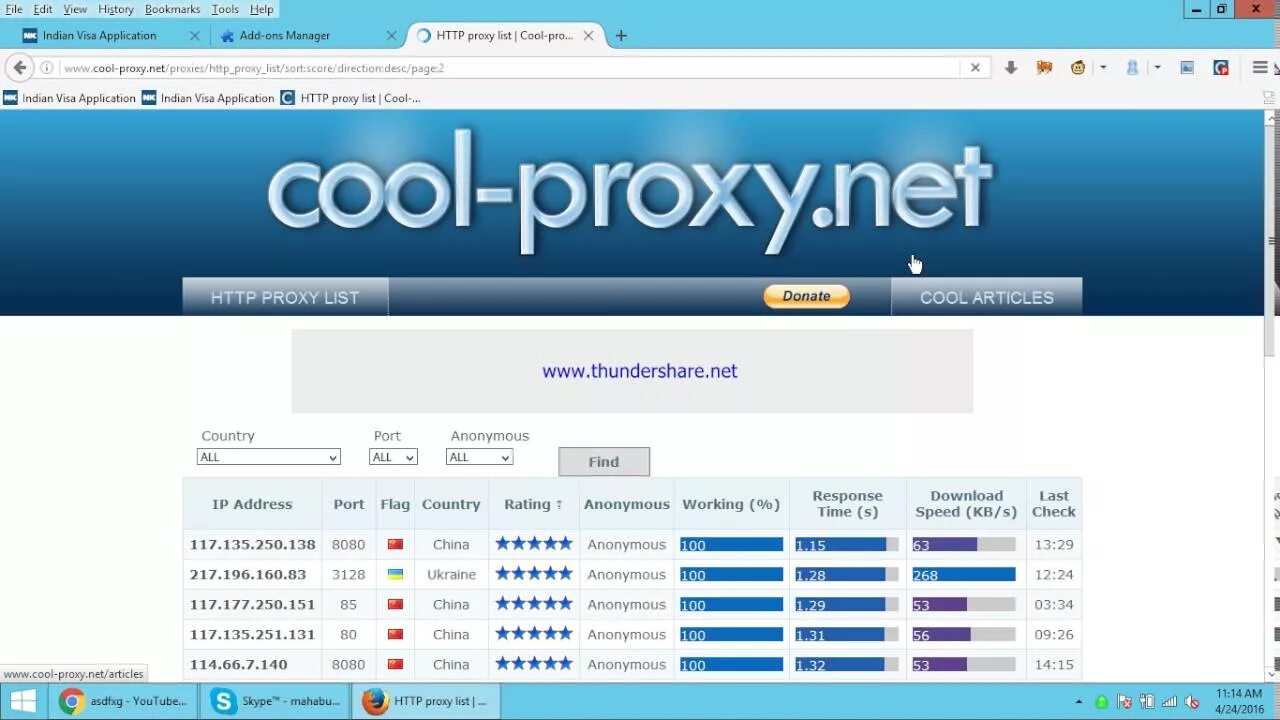Open the www.thundershare.net ad link

[640, 371]
